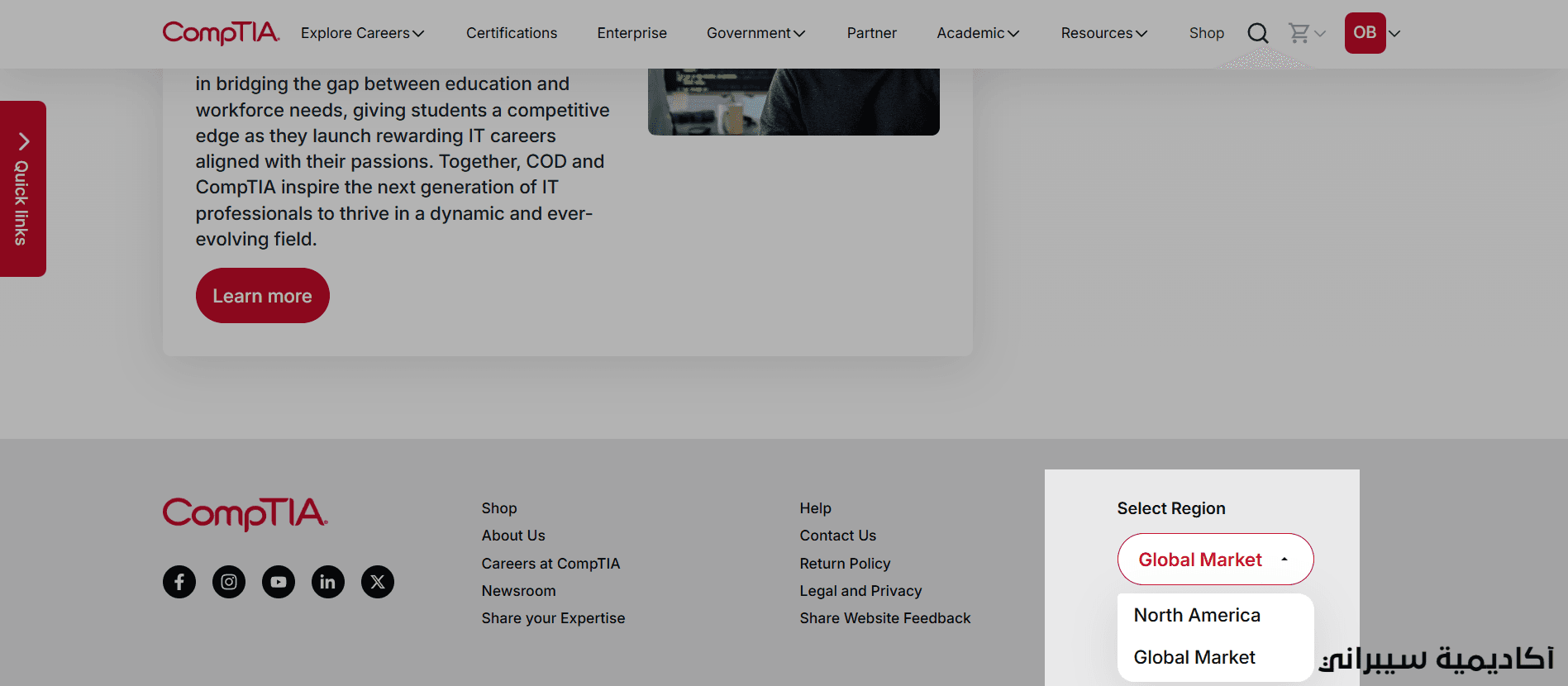Open the Newsroom footer link

click(x=519, y=591)
